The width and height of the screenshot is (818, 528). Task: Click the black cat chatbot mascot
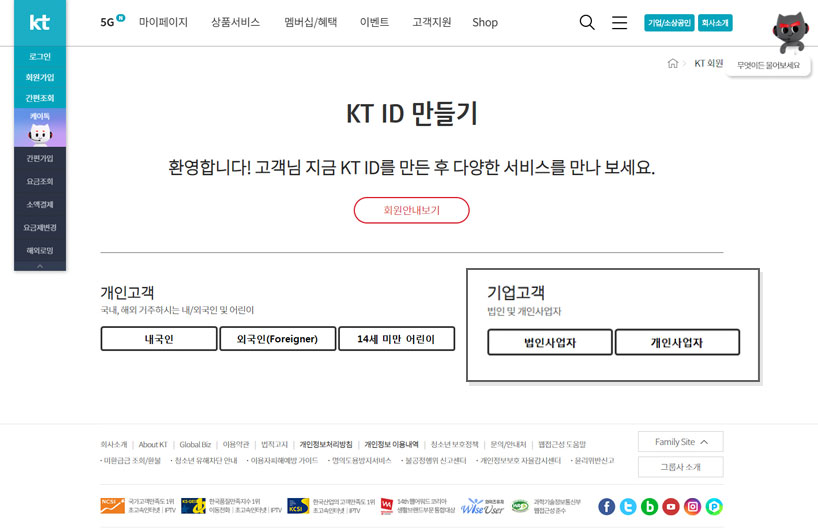pyautogui.click(x=790, y=32)
